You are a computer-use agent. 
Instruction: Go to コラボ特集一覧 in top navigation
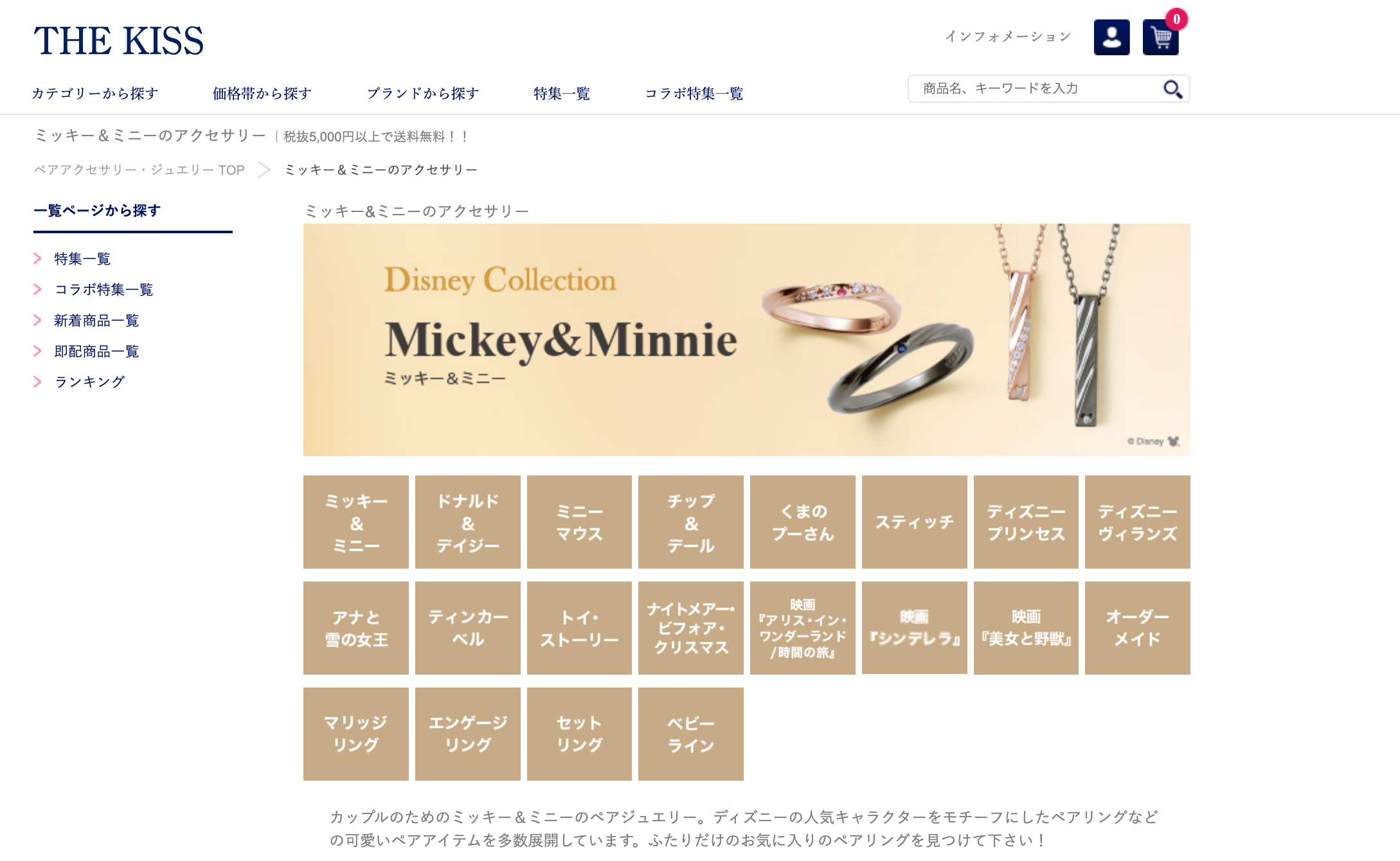[x=694, y=94]
